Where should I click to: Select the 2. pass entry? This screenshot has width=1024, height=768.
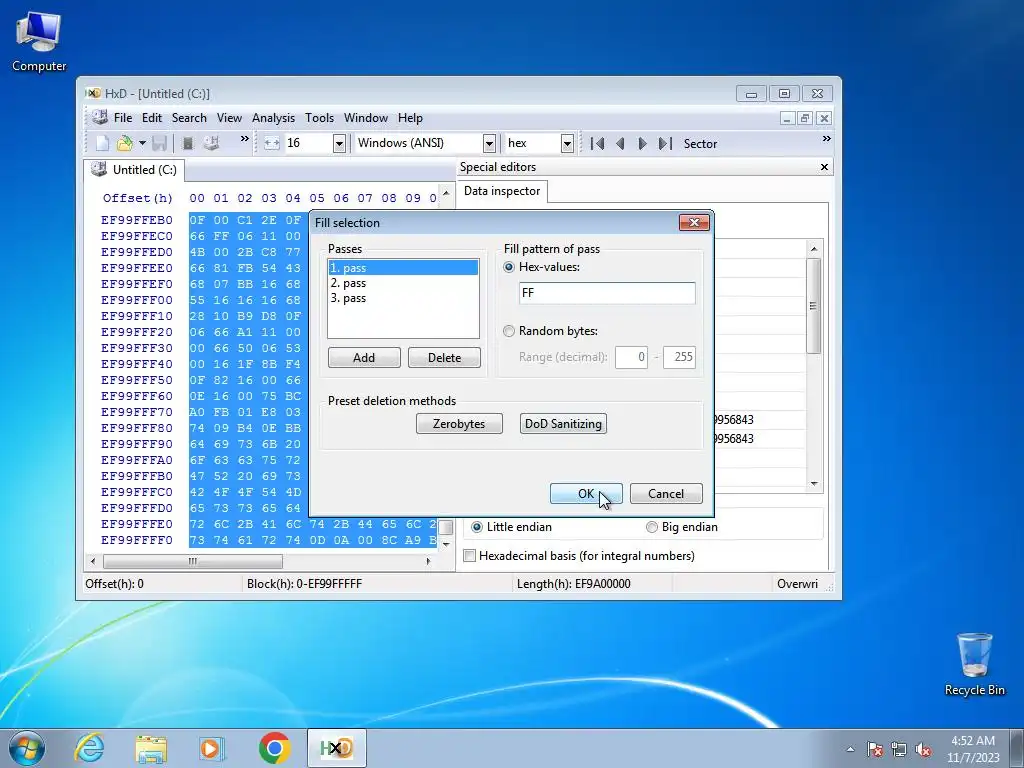point(403,283)
